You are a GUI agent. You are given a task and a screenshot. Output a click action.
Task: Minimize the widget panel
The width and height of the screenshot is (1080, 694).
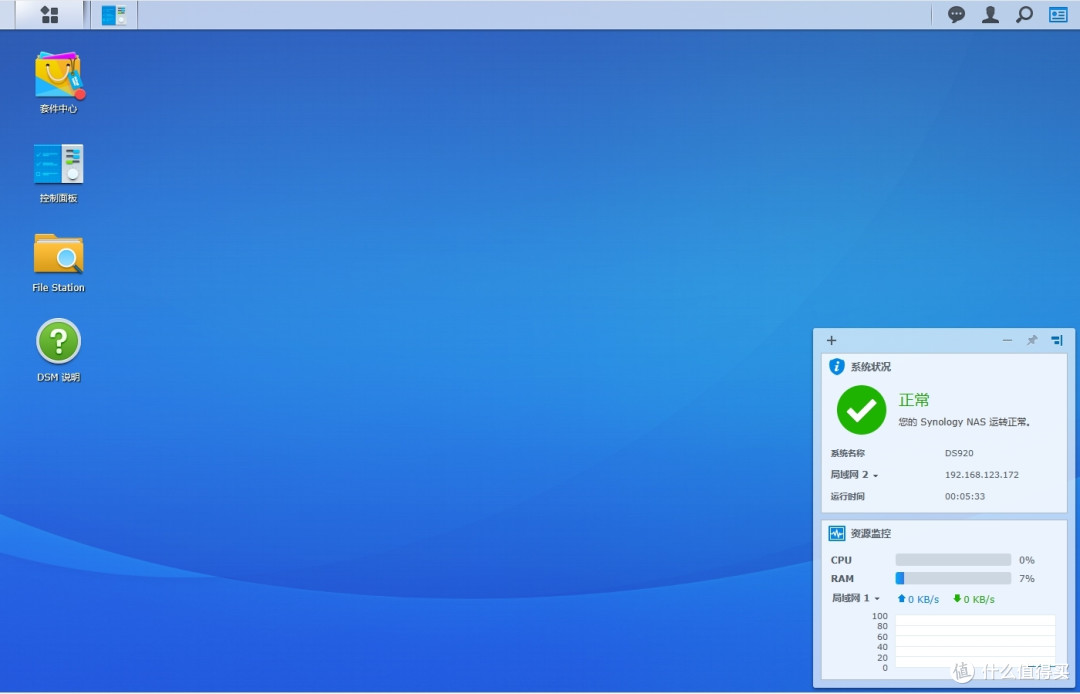point(1007,340)
